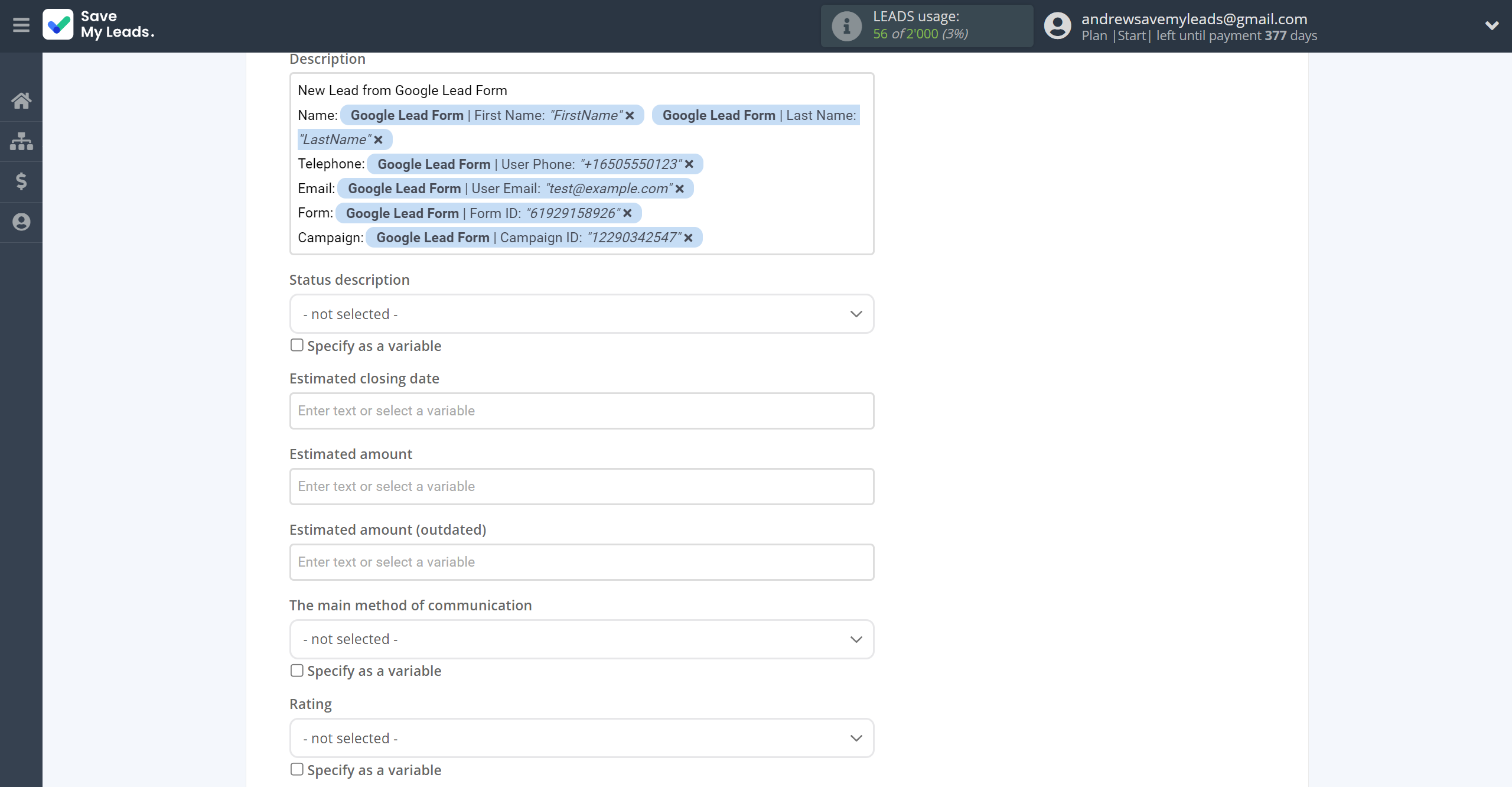Open the Rating dropdown

tap(581, 738)
